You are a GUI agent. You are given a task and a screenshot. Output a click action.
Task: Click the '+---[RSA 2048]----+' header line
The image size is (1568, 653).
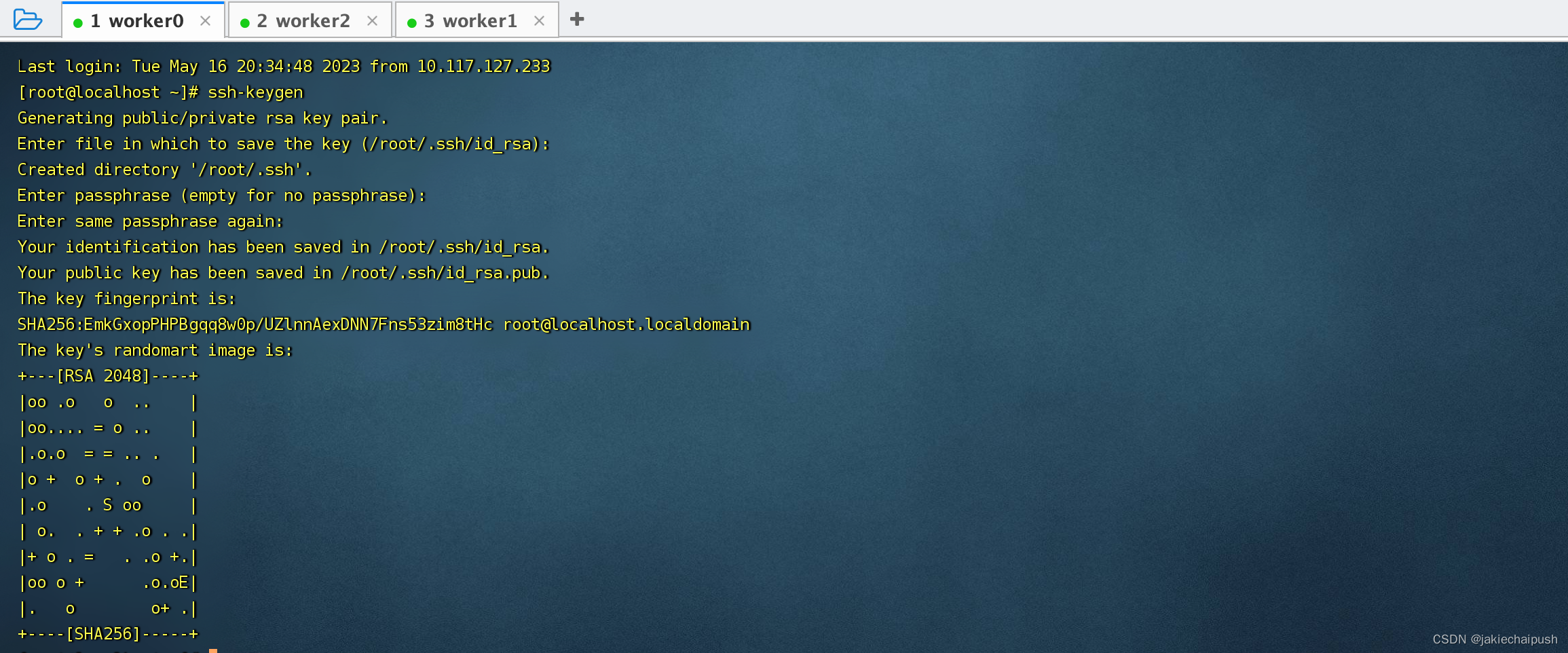(x=108, y=376)
